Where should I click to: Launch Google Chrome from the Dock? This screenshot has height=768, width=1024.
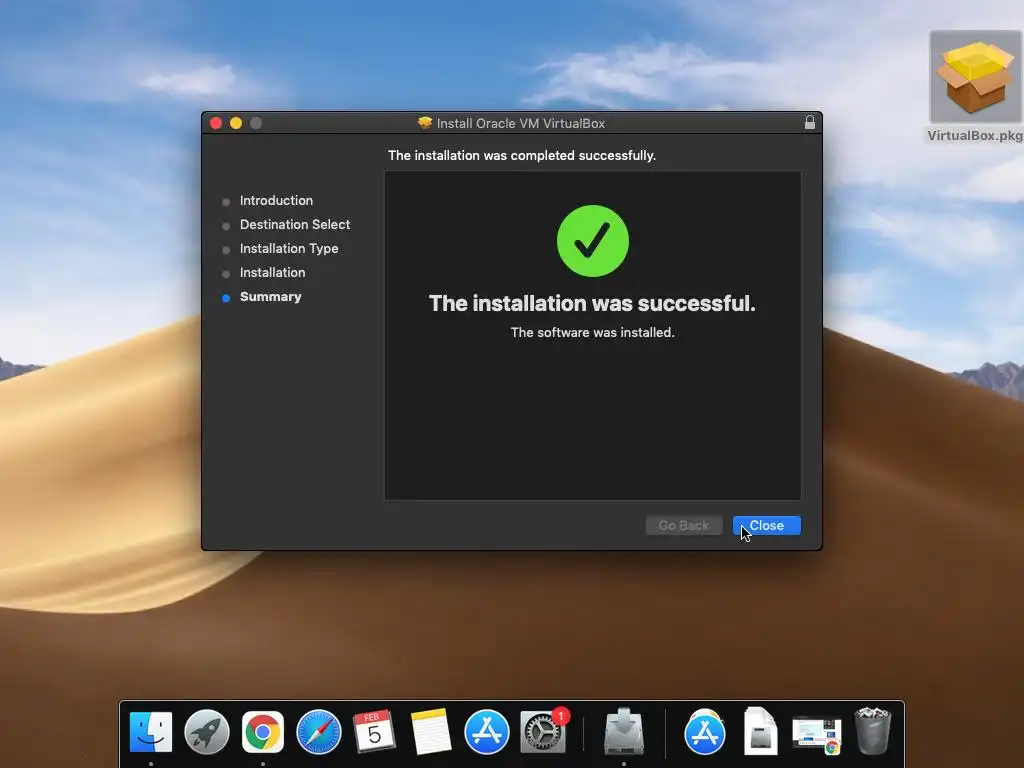point(263,732)
